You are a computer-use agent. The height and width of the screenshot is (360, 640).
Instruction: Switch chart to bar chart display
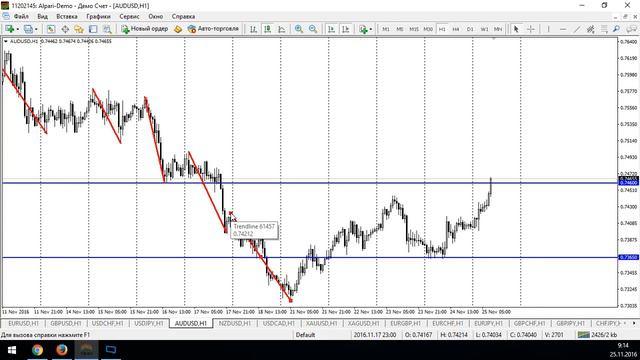point(253,29)
